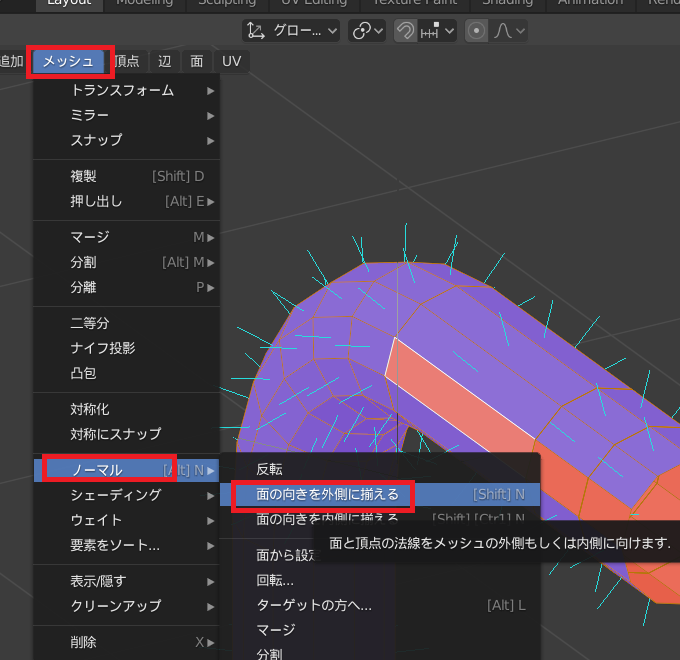Click the transform orientation axes icon
Viewport: 680px width, 660px height.
(256, 31)
